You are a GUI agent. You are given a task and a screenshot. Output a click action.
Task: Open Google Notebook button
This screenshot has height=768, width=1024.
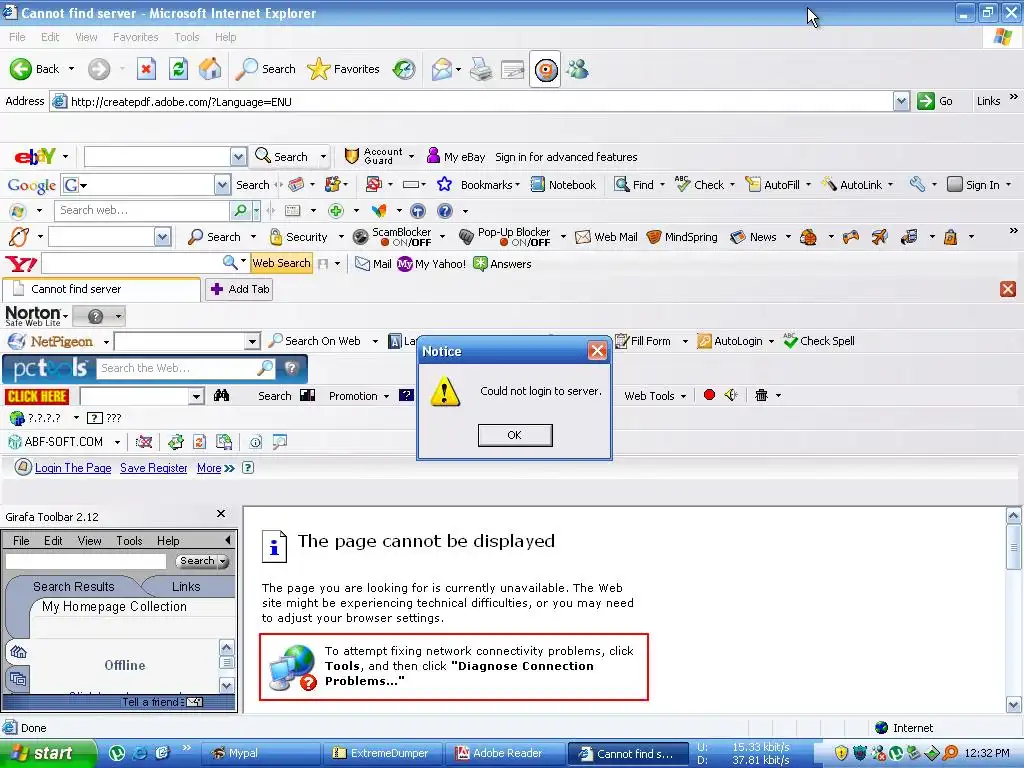click(x=563, y=185)
